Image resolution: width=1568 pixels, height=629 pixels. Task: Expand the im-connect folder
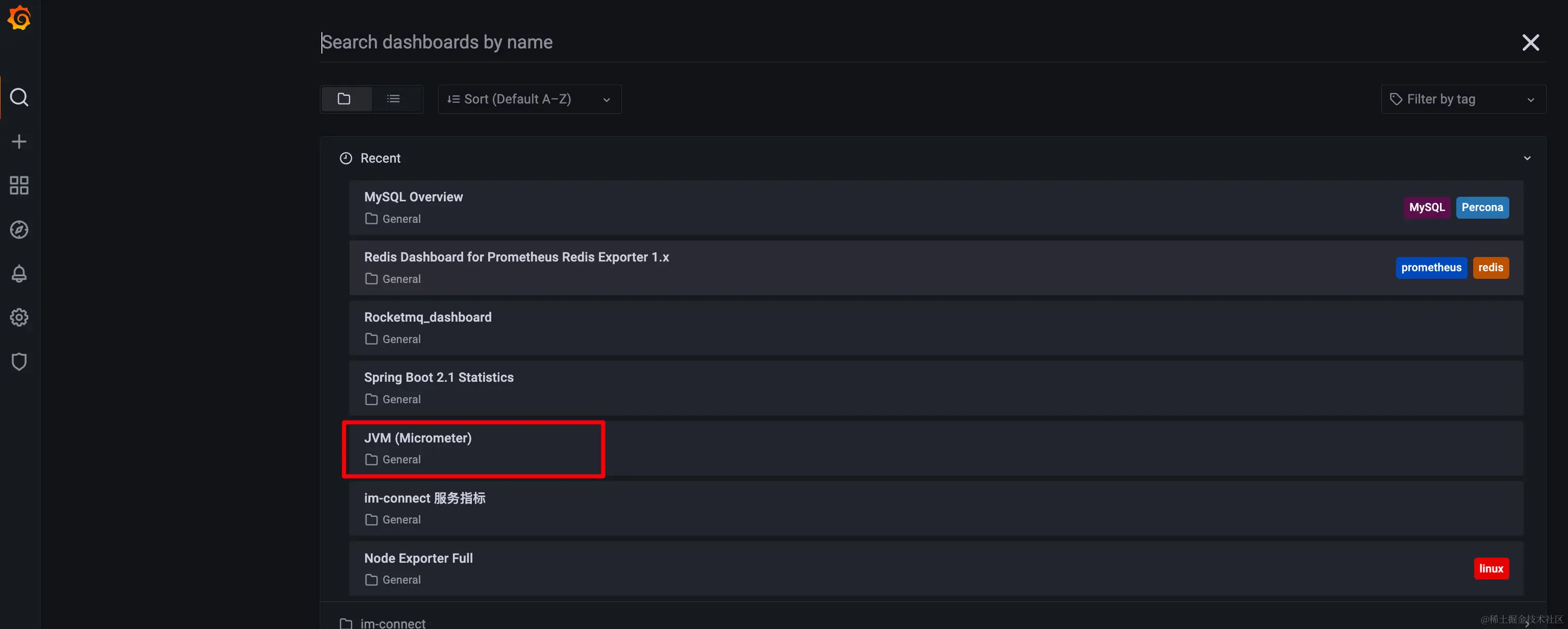click(393, 622)
